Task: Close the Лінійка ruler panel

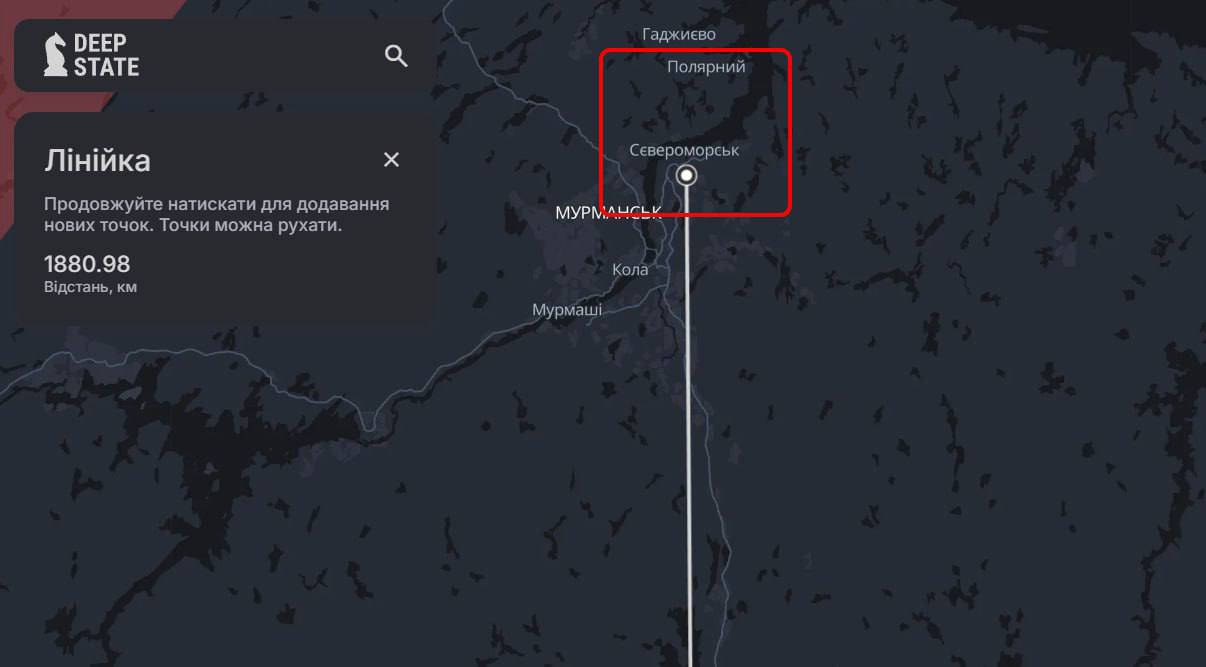Action: coord(391,160)
